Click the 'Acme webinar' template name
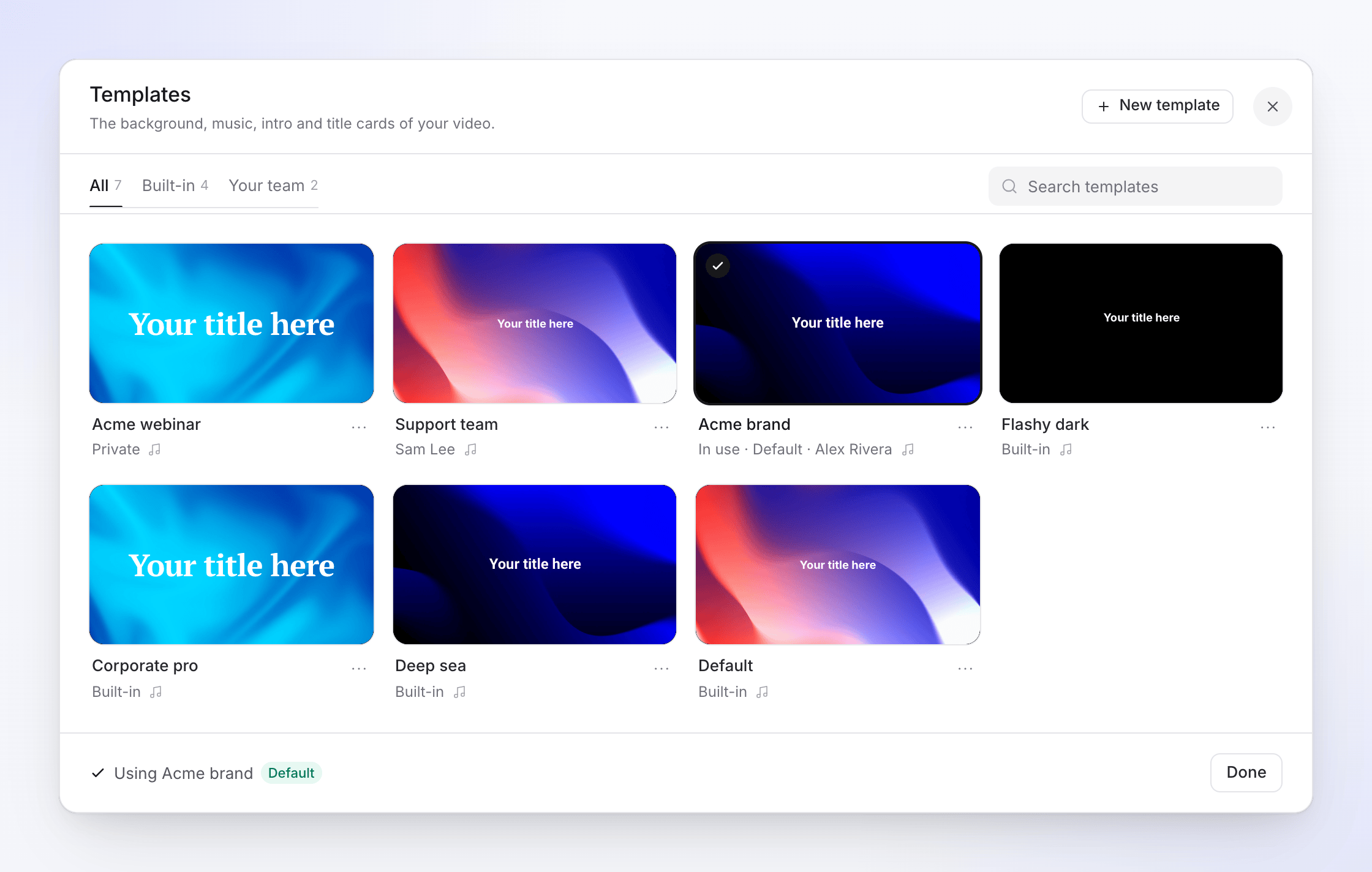The height and width of the screenshot is (872, 1372). click(146, 424)
